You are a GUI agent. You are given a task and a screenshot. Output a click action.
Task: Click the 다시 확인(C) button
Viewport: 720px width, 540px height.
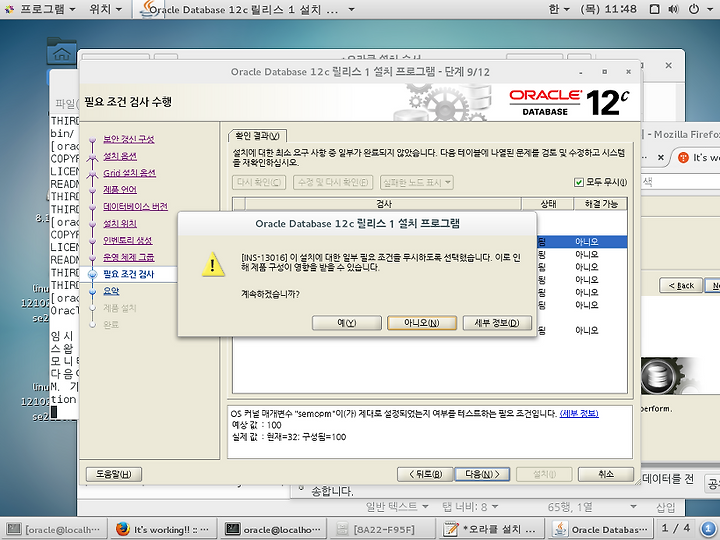pos(259,182)
